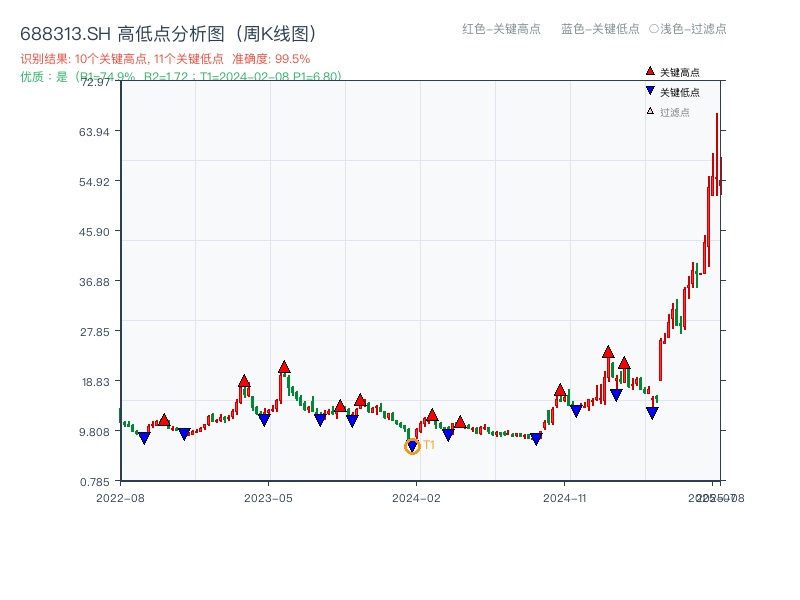Toggle 关键高点 visibility in the chart legend
Viewport: 800px width, 600px height.
[x=670, y=70]
